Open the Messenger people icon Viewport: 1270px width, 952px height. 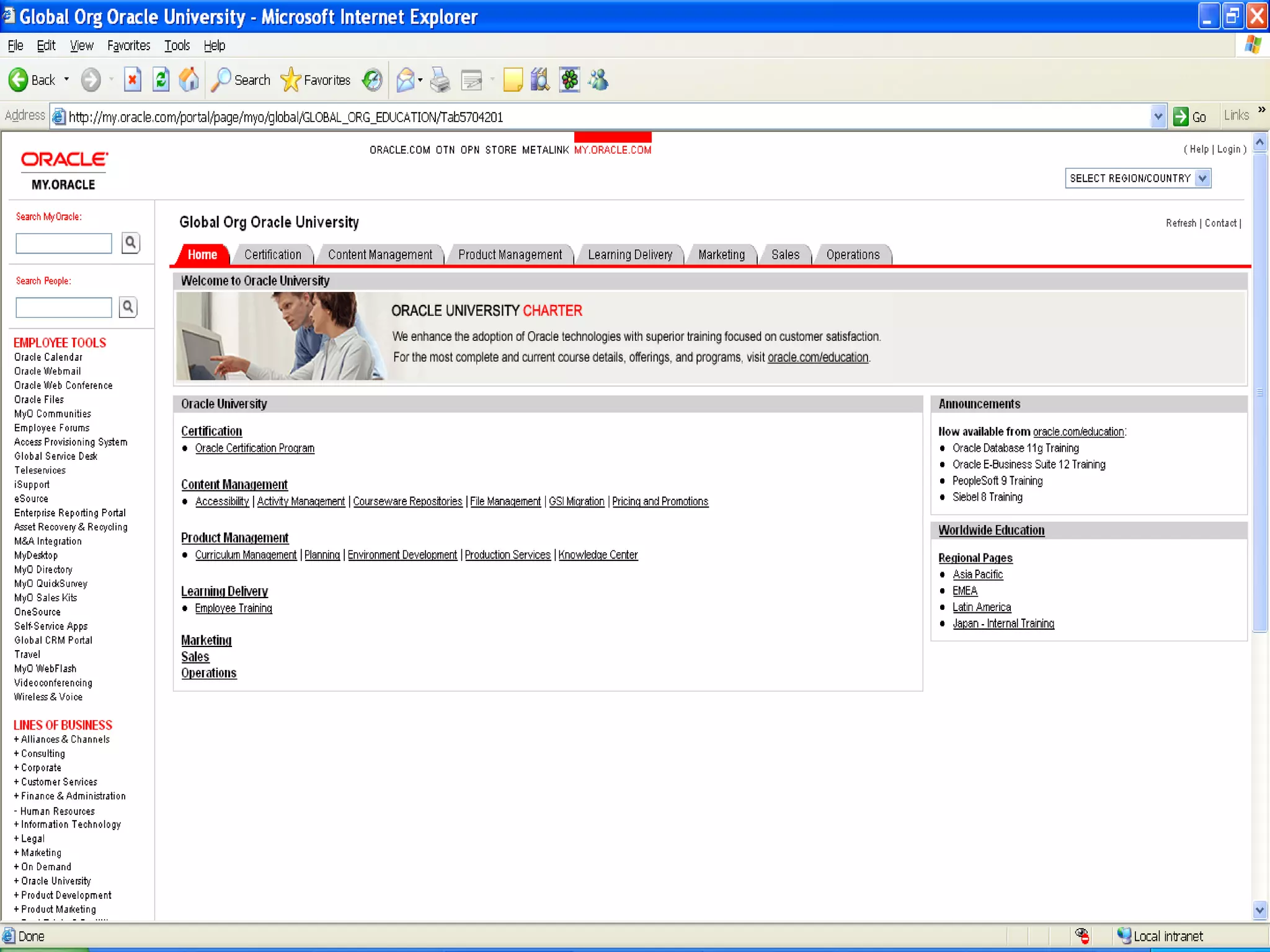coord(598,80)
